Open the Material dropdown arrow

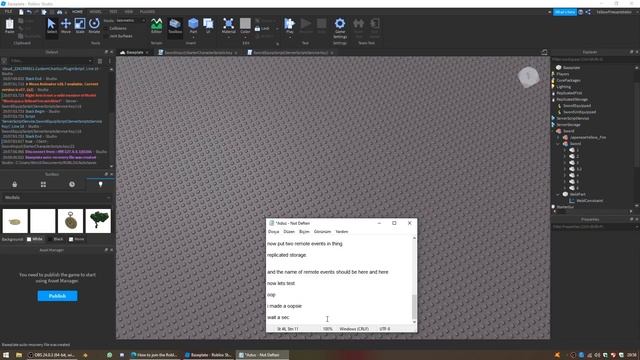tap(229, 37)
